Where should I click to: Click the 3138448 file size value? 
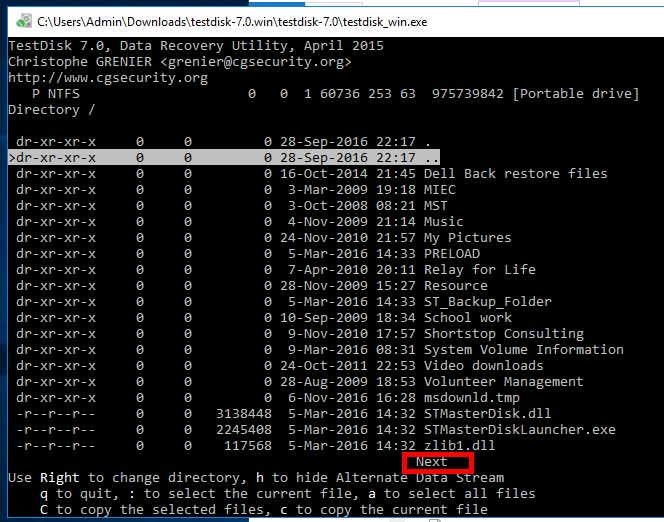pos(244,414)
